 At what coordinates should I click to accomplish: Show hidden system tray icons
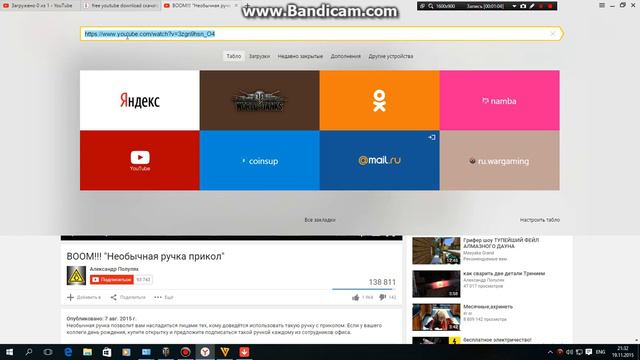coord(550,352)
